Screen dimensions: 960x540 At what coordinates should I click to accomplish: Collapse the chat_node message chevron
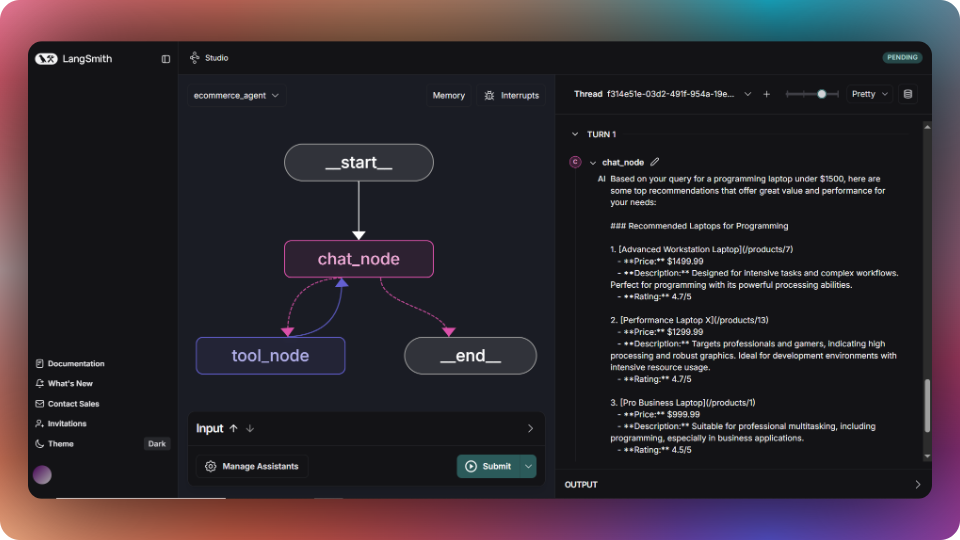pyautogui.click(x=593, y=162)
